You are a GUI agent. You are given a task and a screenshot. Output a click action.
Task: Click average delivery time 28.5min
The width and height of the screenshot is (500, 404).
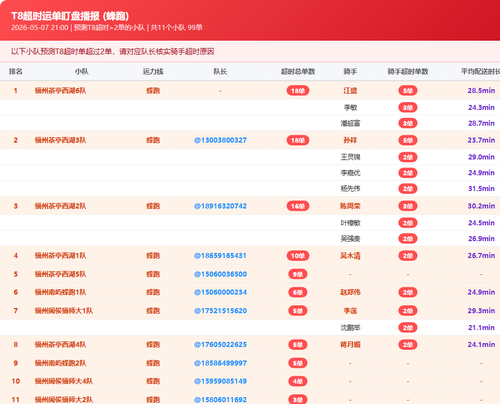pos(481,91)
